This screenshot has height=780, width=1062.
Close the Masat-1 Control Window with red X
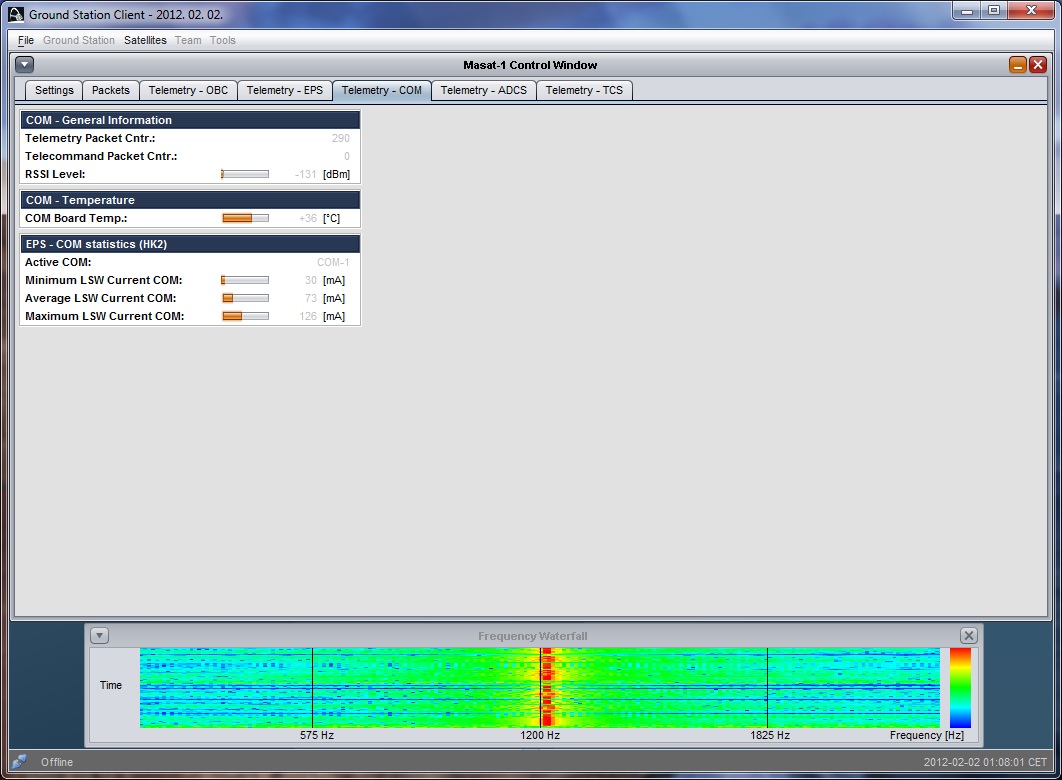click(x=1038, y=65)
